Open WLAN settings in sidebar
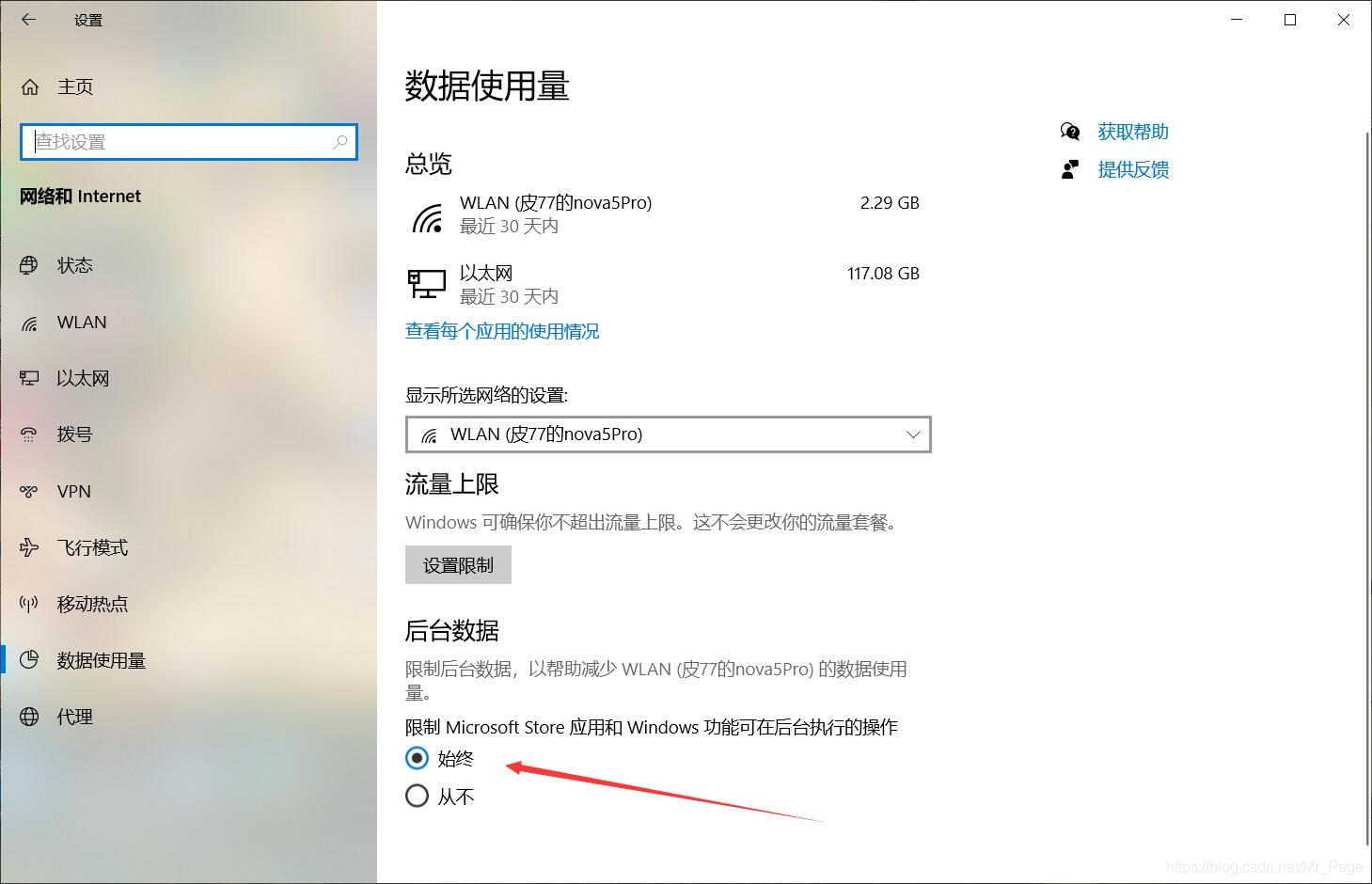The height and width of the screenshot is (884, 1372). coord(82,323)
